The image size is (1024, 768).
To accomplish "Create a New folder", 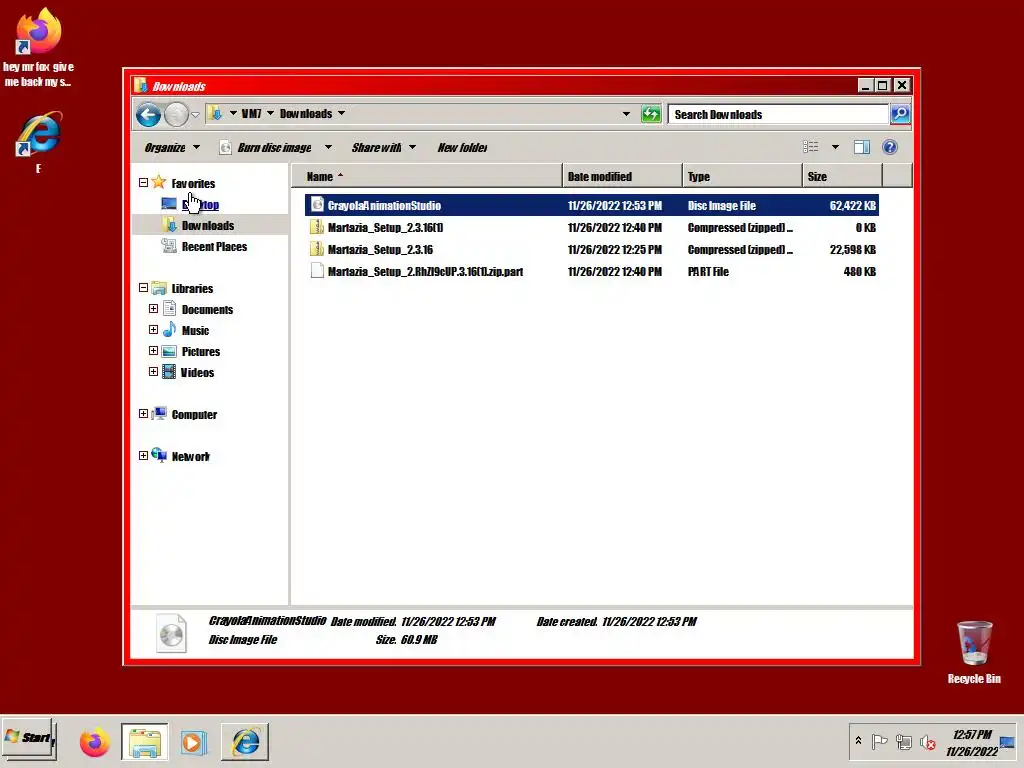I will coord(462,148).
